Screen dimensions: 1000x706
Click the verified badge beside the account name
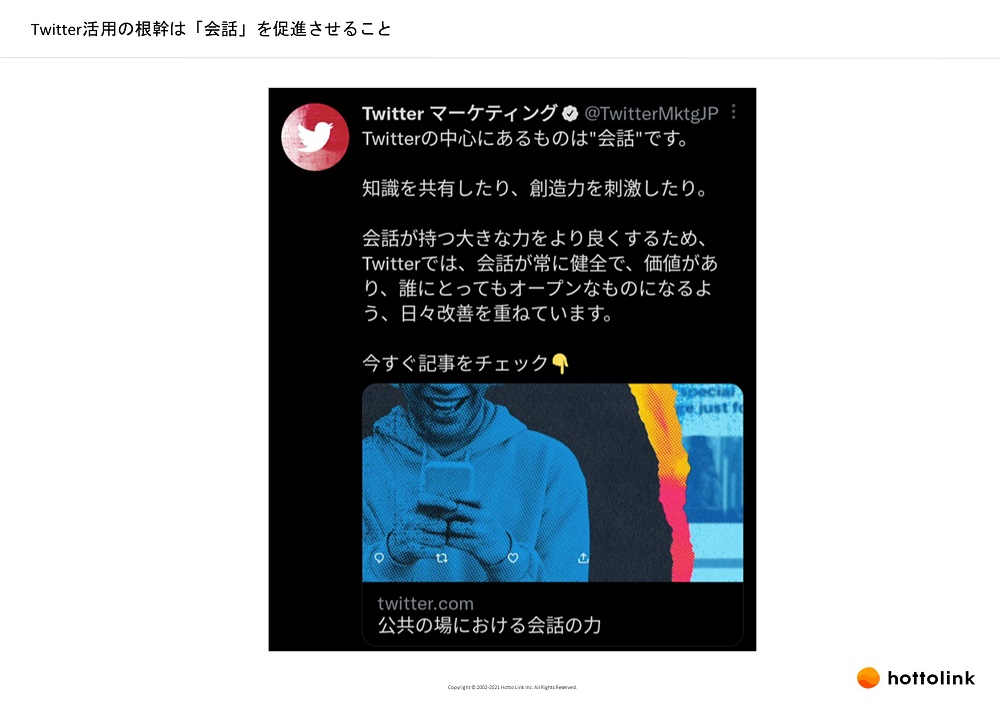pyautogui.click(x=570, y=114)
